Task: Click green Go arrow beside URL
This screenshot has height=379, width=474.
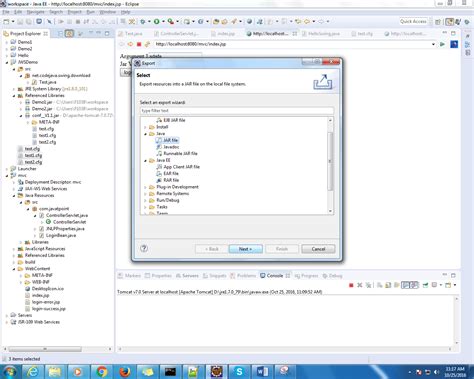Action: (442, 44)
